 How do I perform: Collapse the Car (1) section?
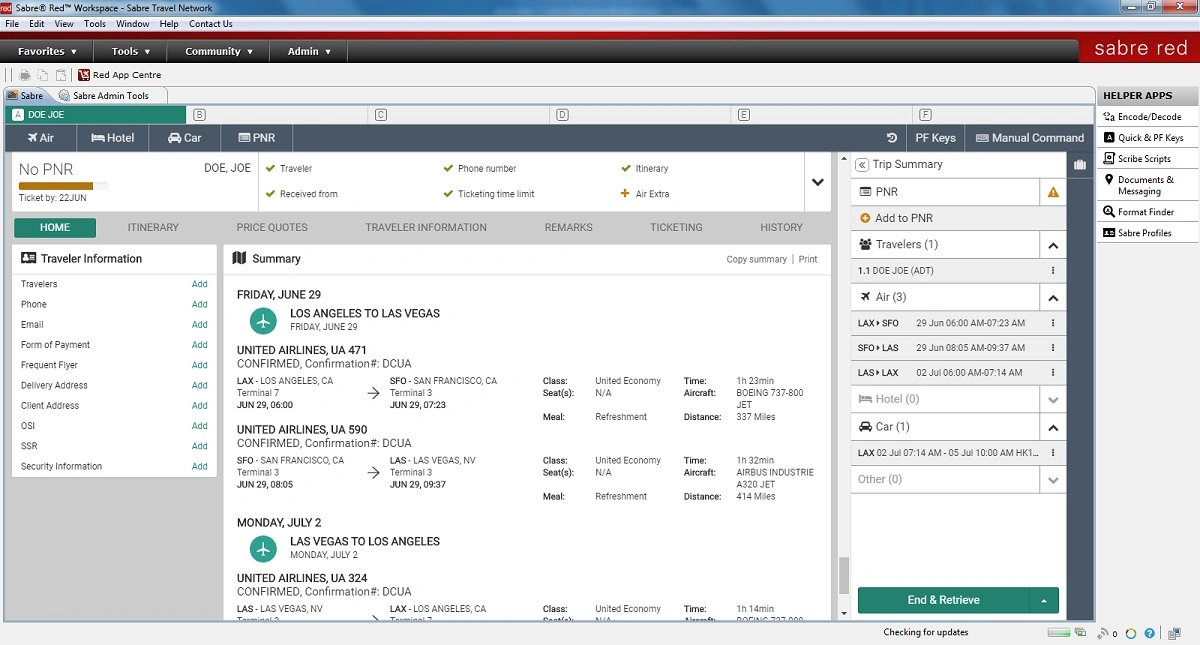click(x=1053, y=427)
